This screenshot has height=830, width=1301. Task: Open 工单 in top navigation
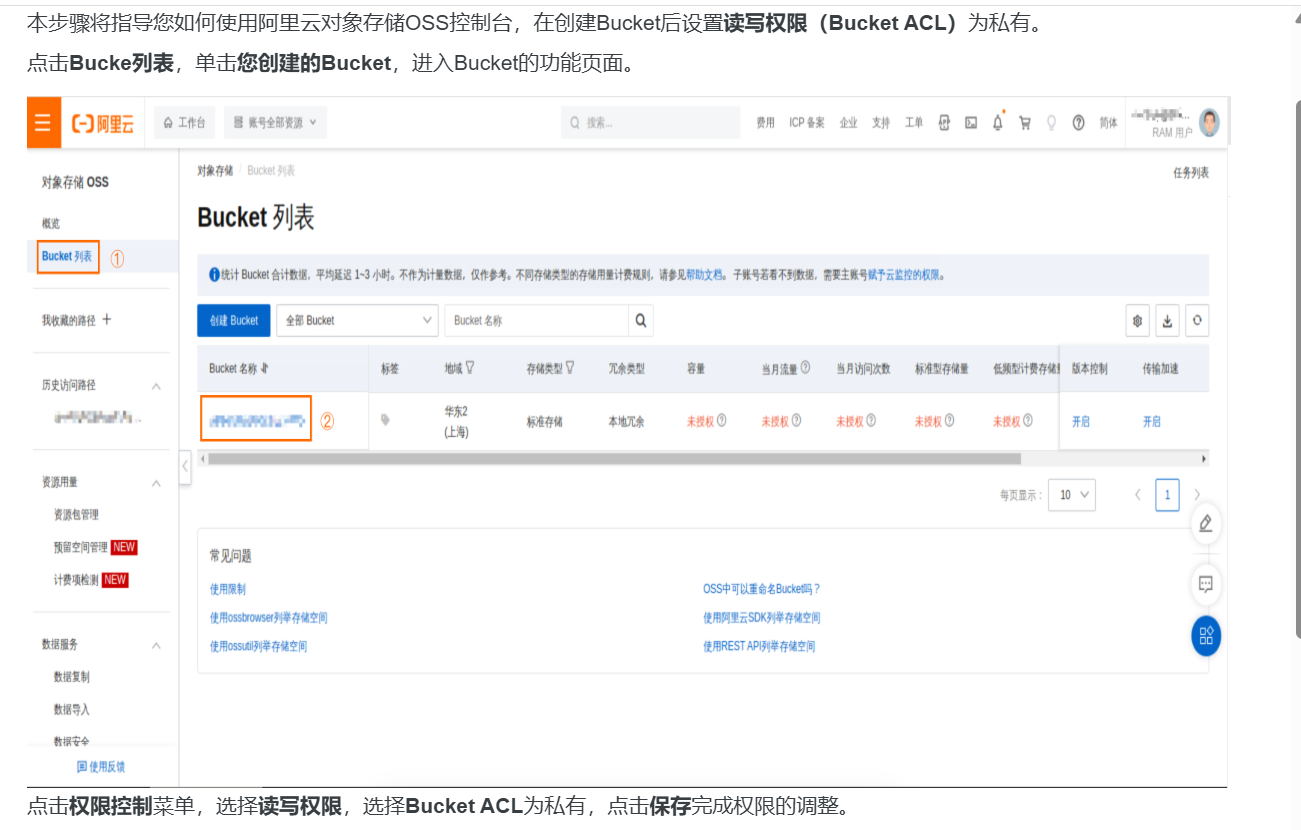tap(914, 123)
